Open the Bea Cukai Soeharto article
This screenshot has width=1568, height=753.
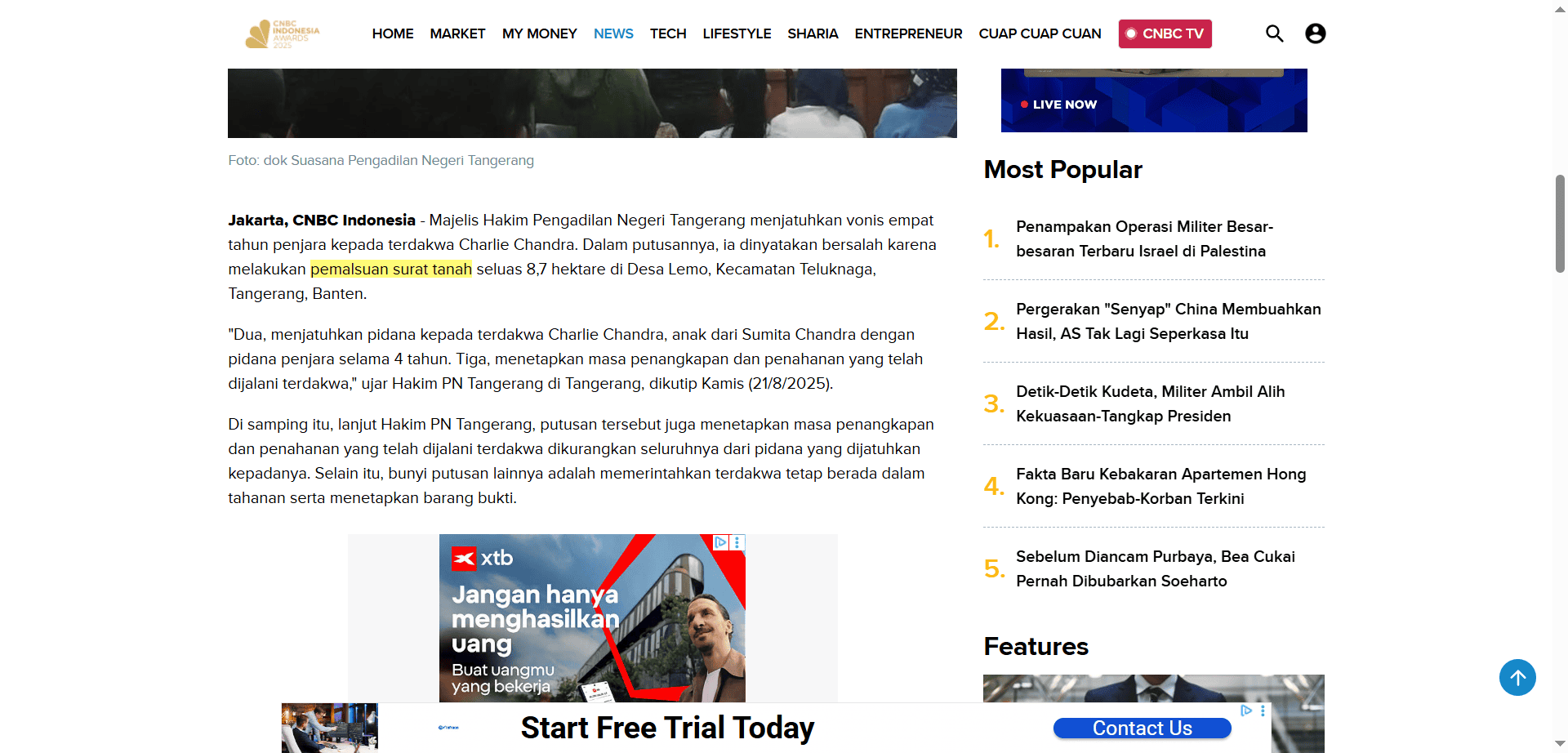point(1155,568)
